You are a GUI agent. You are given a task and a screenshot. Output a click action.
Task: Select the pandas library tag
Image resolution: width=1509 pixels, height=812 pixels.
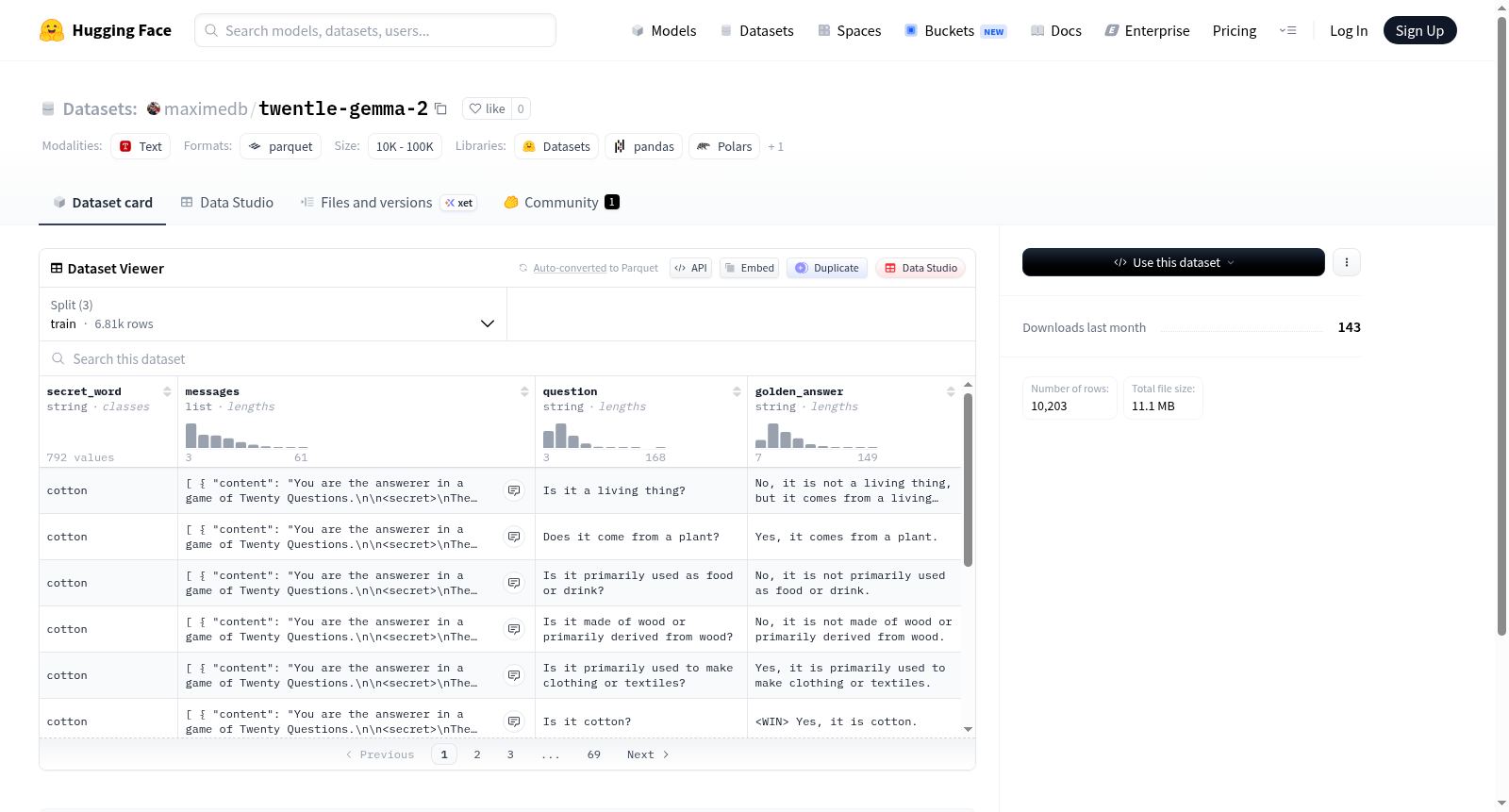(x=644, y=146)
